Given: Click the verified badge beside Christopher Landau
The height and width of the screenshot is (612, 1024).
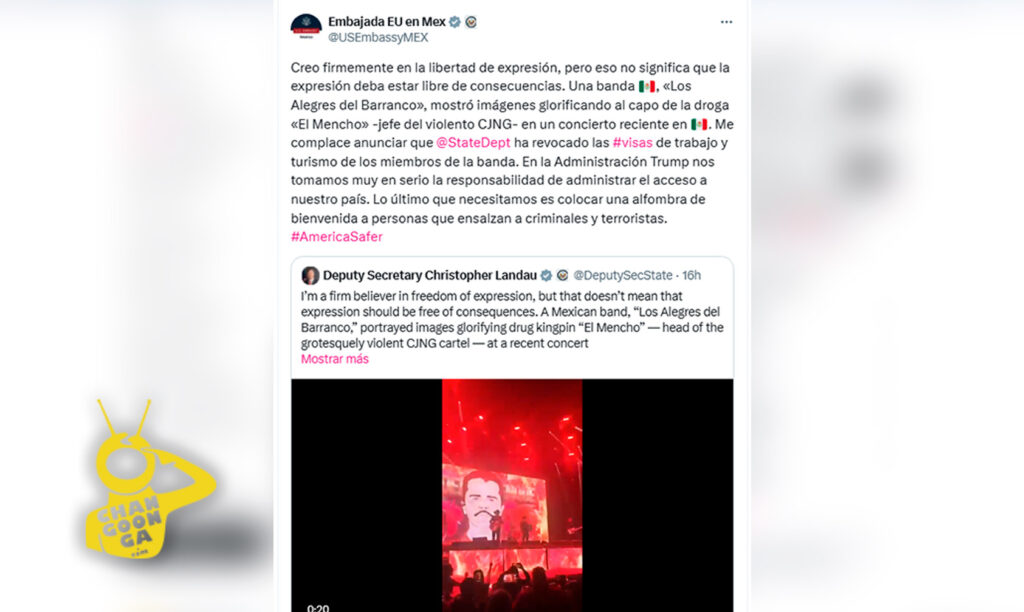Looking at the screenshot, I should pyautogui.click(x=546, y=276).
